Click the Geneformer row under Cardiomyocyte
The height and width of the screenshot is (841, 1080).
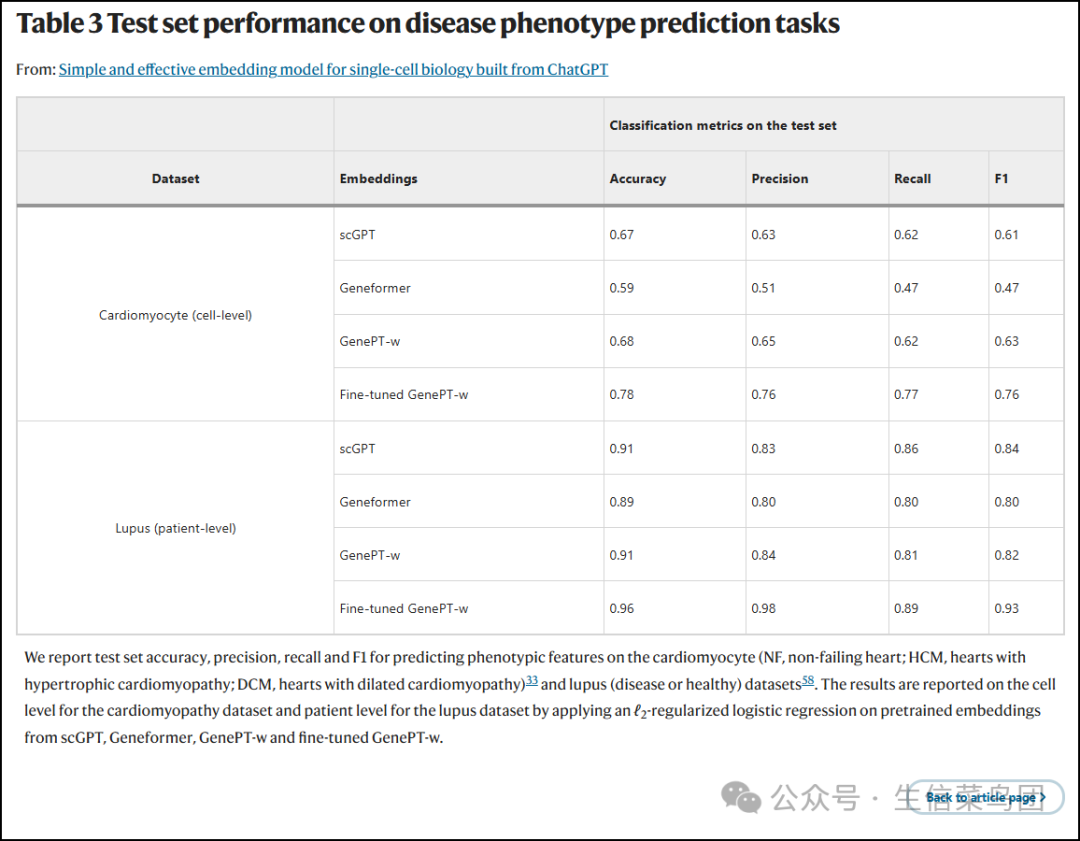pos(375,288)
